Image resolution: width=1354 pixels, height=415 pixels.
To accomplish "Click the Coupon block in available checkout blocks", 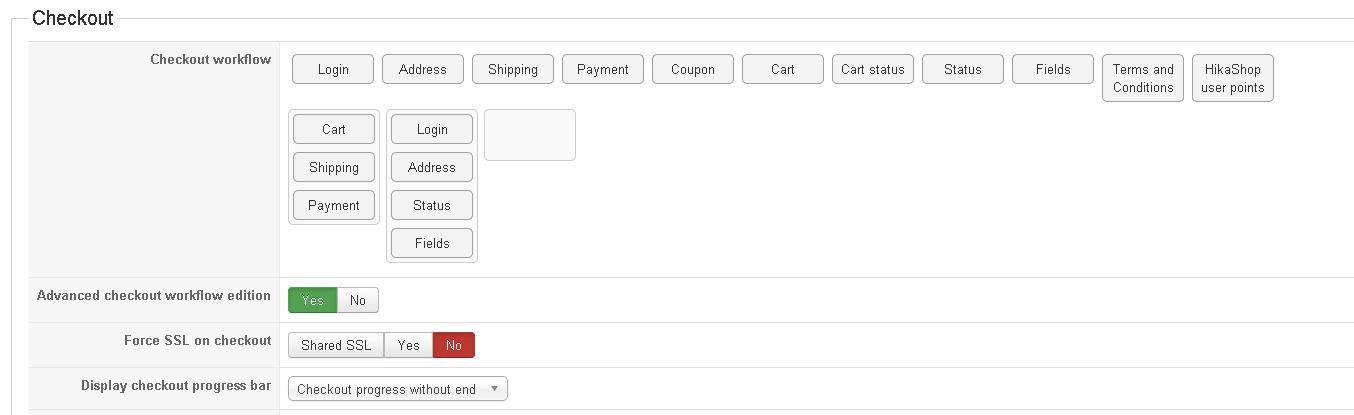I will (x=693, y=69).
